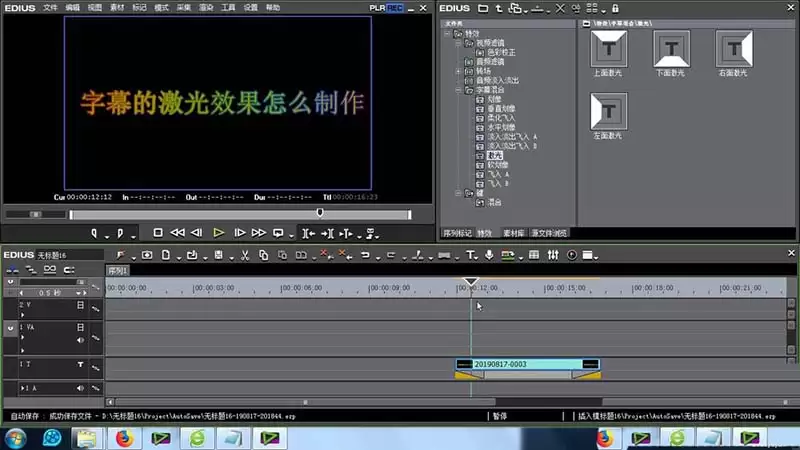
Task: Click the multicam grid icon
Action: 534,255
